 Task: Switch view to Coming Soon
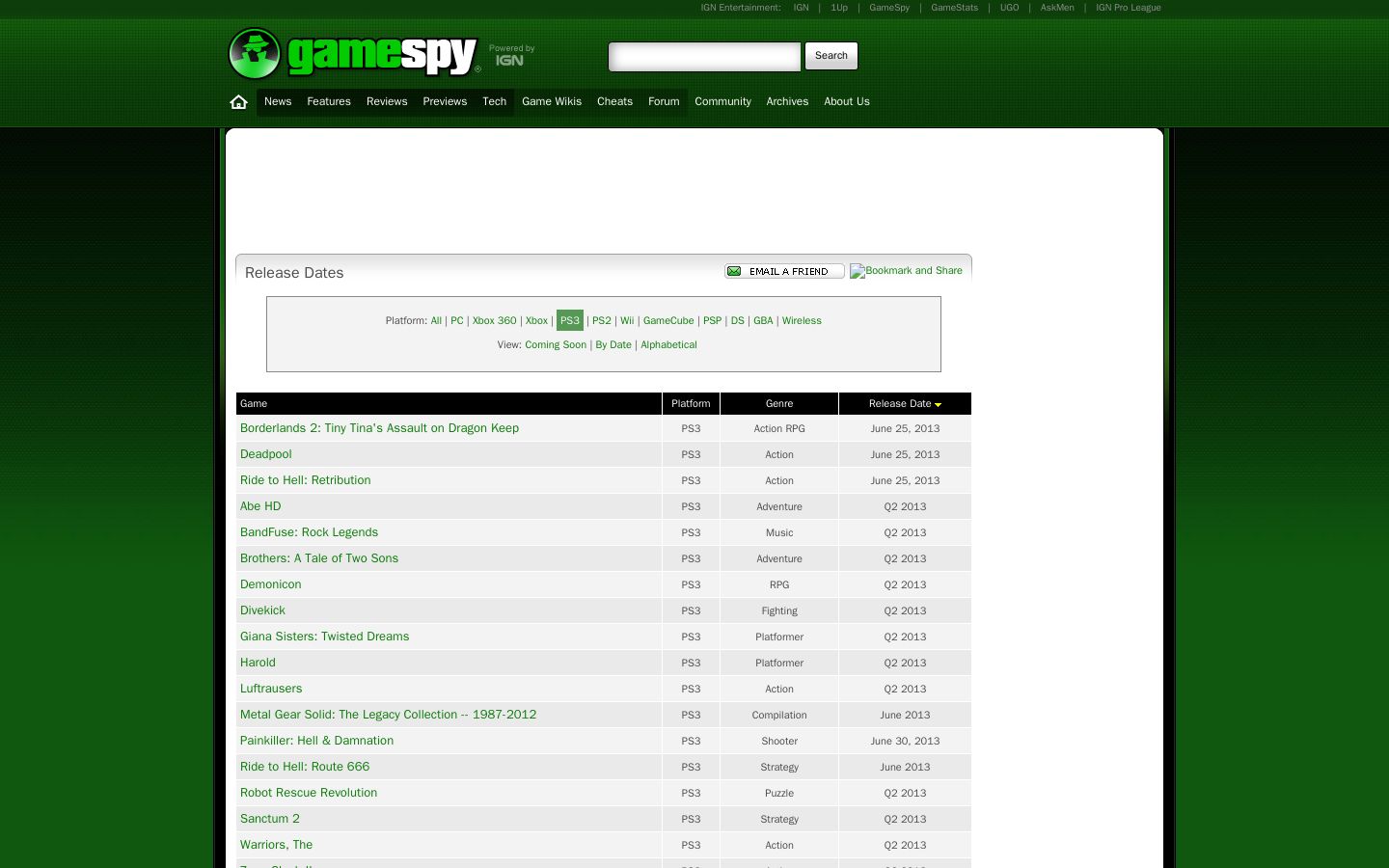click(556, 345)
